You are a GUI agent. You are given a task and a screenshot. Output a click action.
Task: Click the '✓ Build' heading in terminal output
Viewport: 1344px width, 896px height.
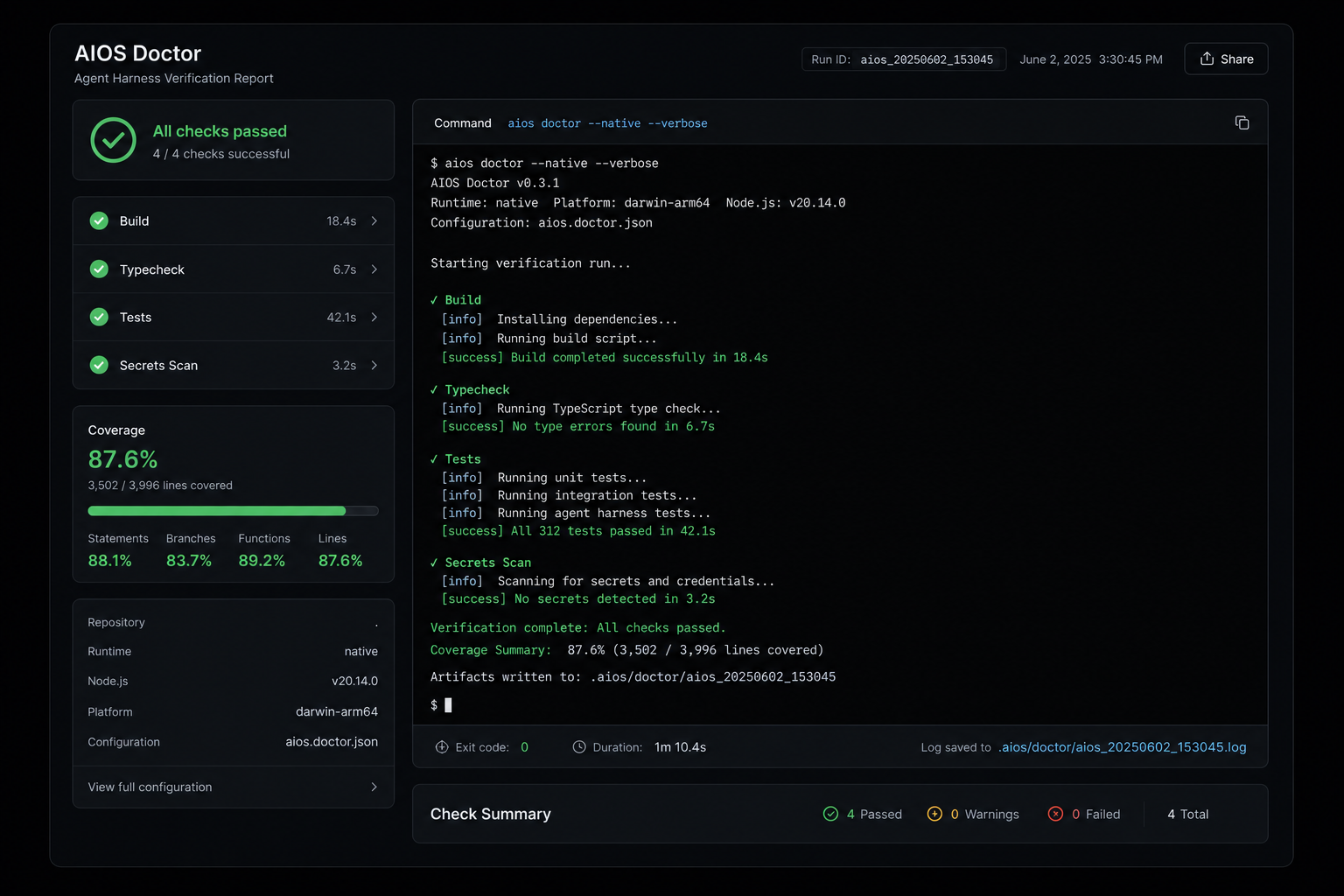click(456, 300)
